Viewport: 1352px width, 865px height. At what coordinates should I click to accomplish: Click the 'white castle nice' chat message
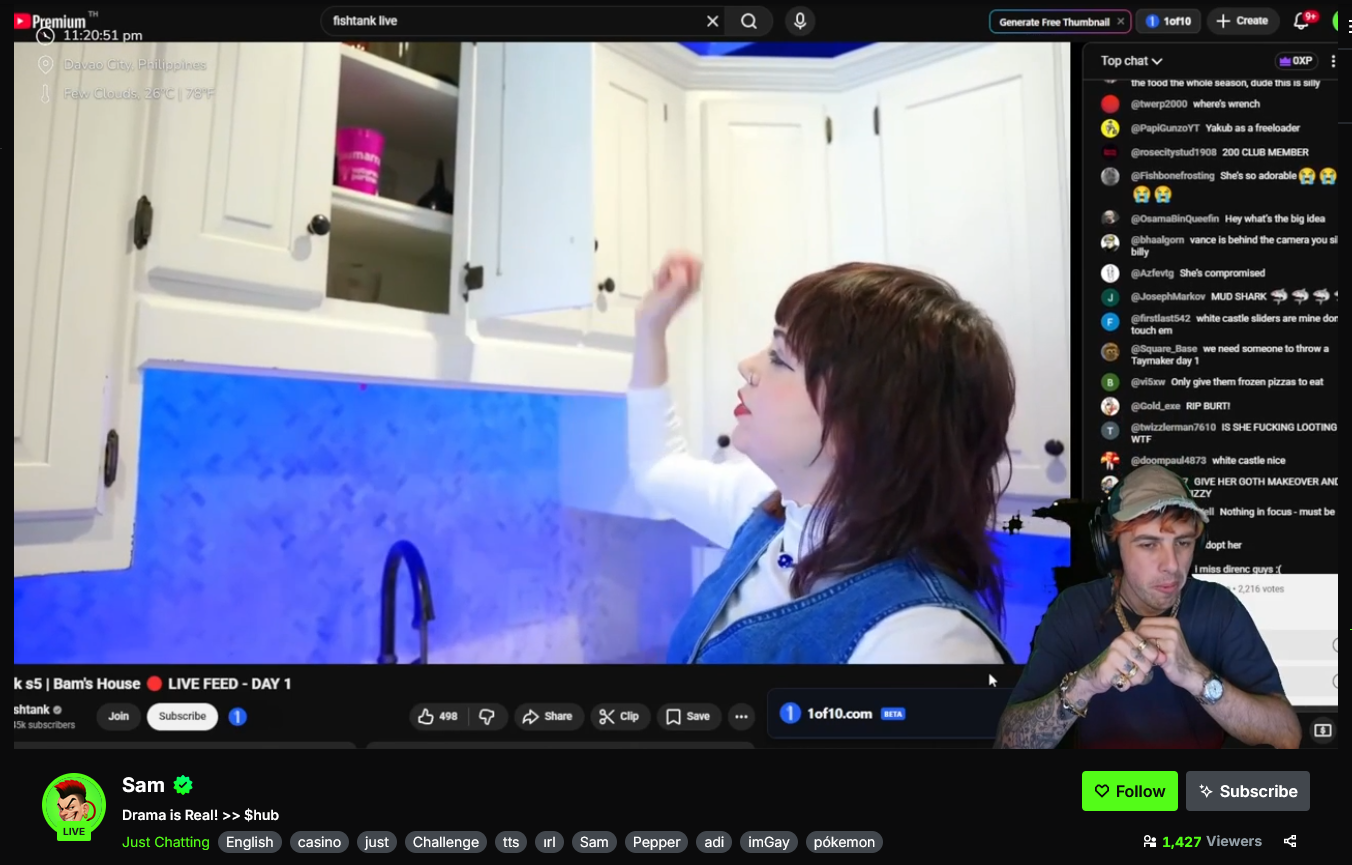tap(1249, 460)
